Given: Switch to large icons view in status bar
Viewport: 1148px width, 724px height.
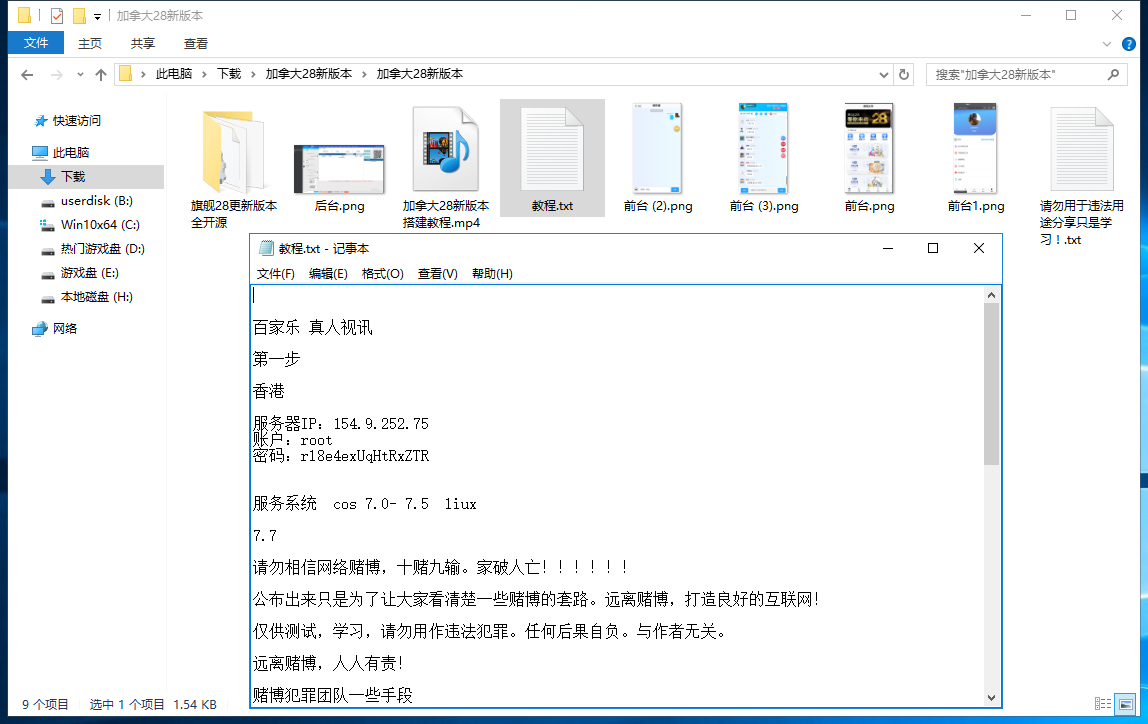Looking at the screenshot, I should pyautogui.click(x=1125, y=704).
